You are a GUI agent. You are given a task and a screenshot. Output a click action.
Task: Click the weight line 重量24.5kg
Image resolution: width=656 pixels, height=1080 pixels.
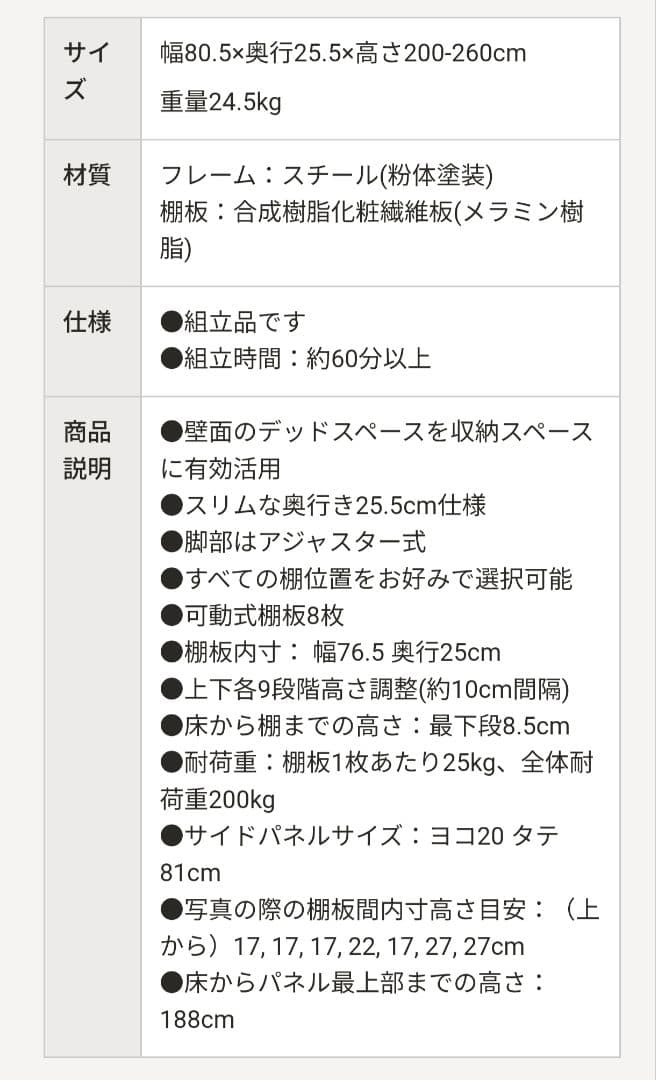pos(221,102)
